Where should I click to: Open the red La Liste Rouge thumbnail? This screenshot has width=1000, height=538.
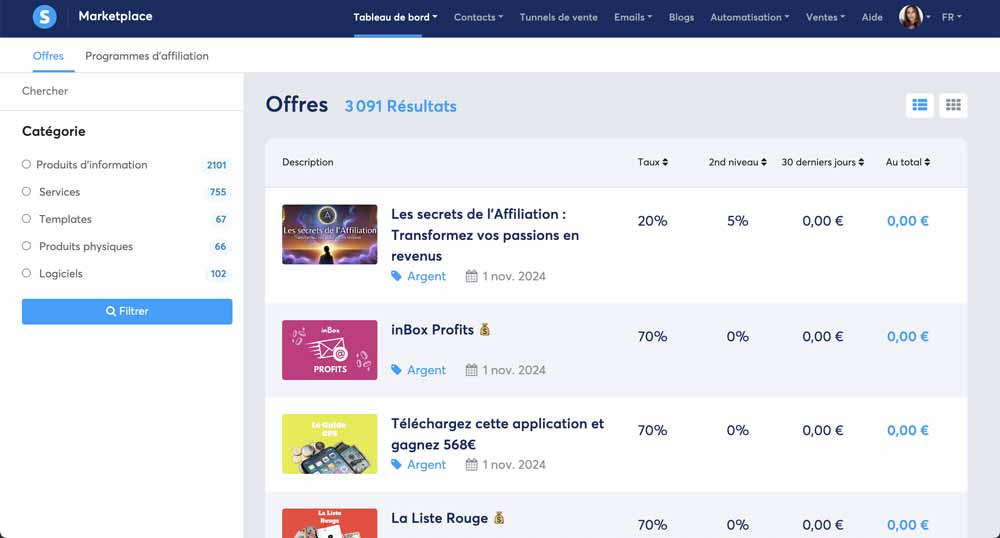[x=330, y=523]
